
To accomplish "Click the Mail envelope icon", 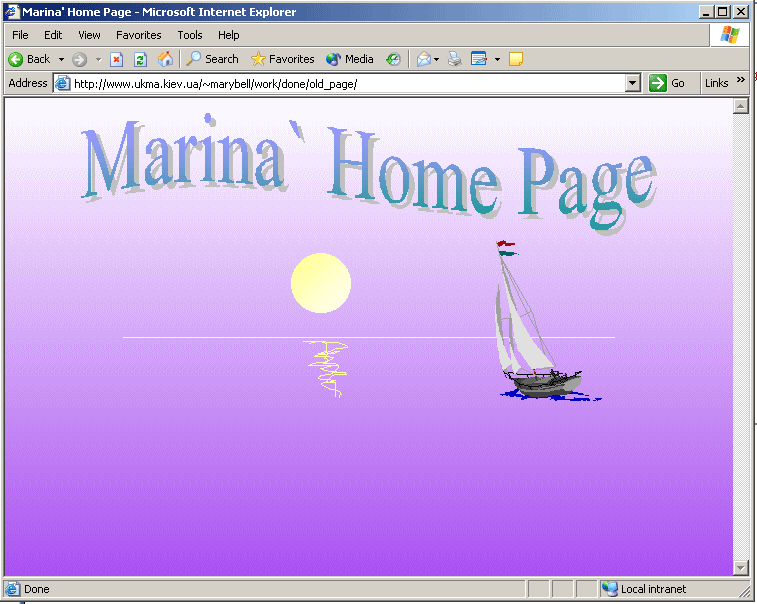I will click(x=423, y=59).
